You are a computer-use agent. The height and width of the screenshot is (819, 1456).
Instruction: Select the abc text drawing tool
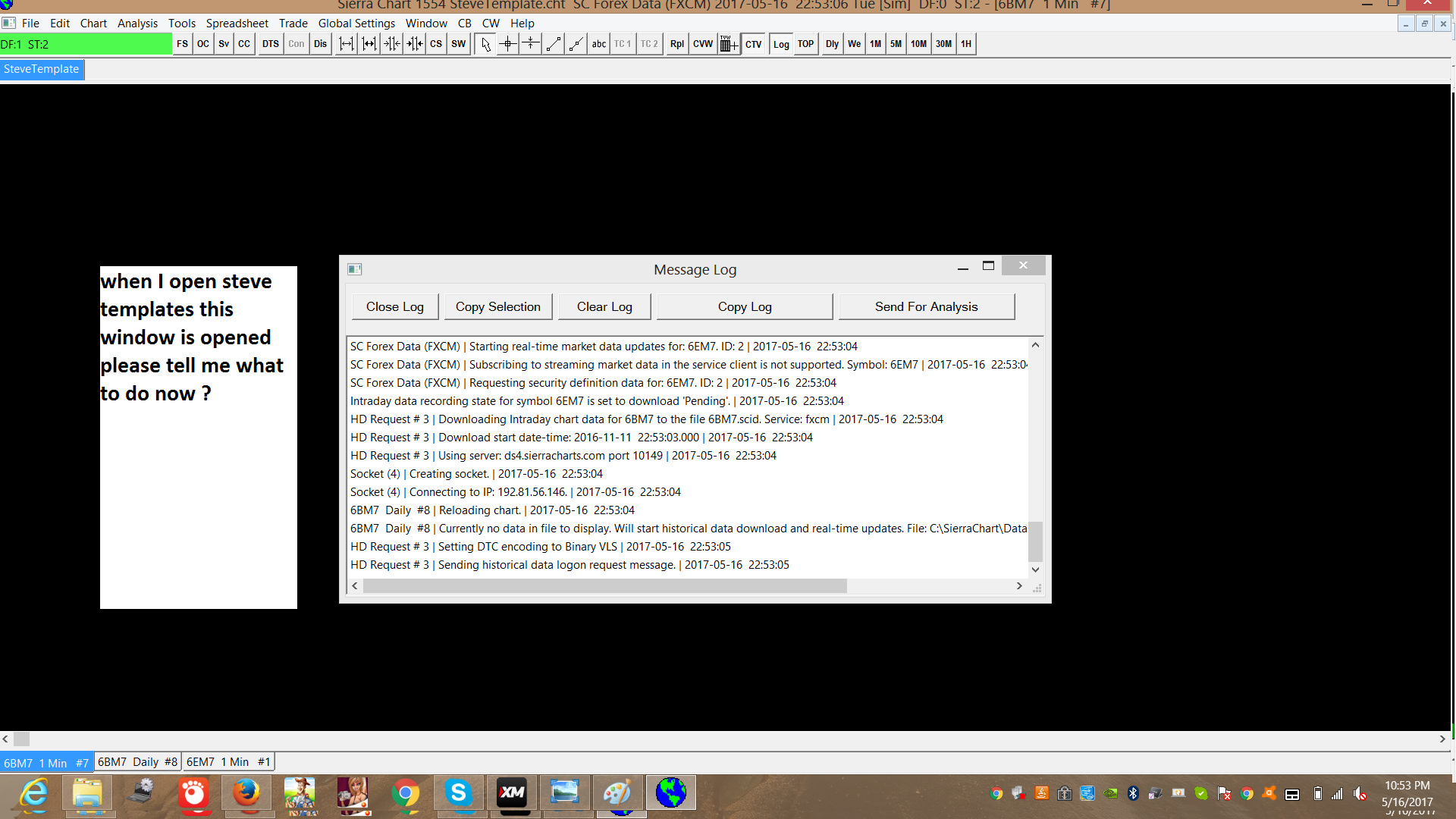coord(599,44)
